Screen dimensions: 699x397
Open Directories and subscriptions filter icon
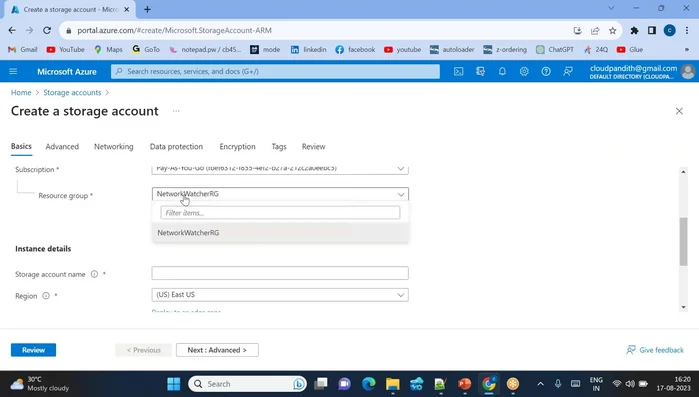coord(480,71)
